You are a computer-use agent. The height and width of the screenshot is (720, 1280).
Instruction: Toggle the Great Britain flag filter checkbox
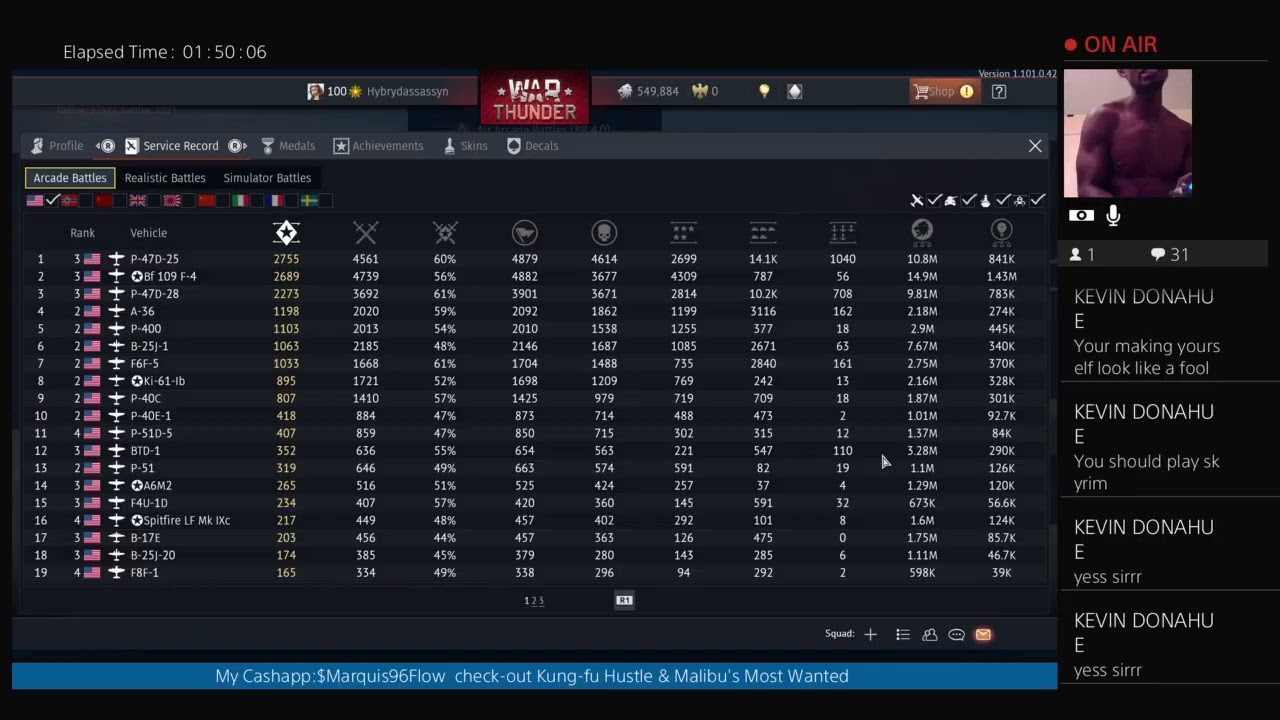[x=154, y=200]
